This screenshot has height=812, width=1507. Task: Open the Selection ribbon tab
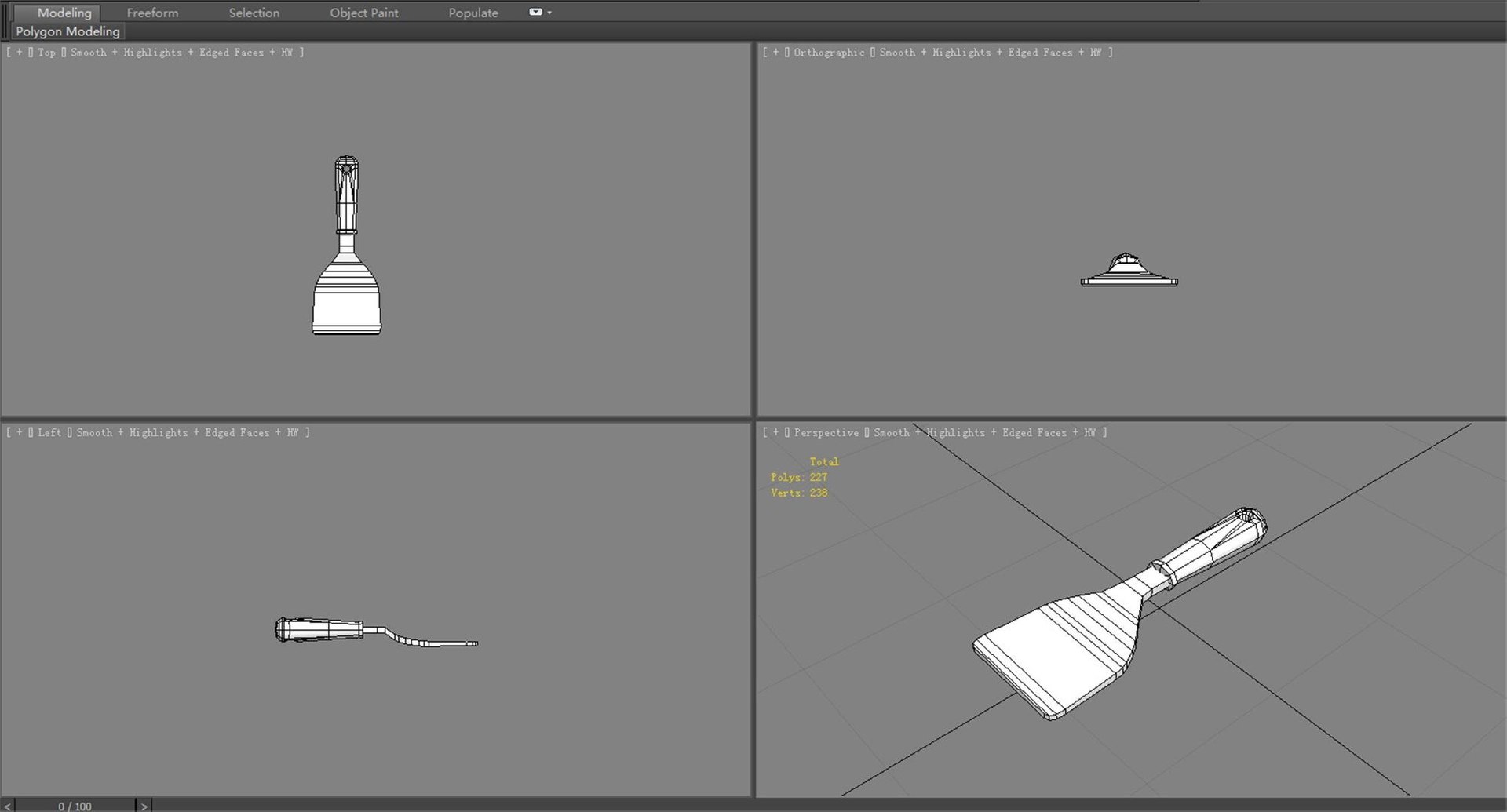(x=254, y=13)
